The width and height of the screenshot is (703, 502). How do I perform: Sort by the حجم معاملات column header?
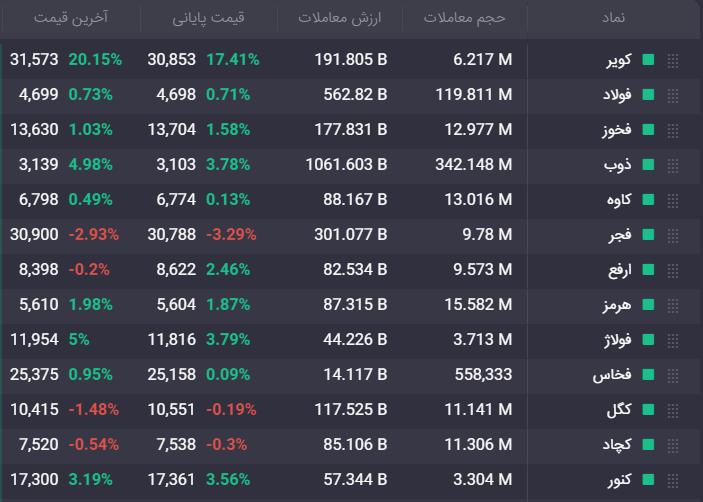pos(464,18)
